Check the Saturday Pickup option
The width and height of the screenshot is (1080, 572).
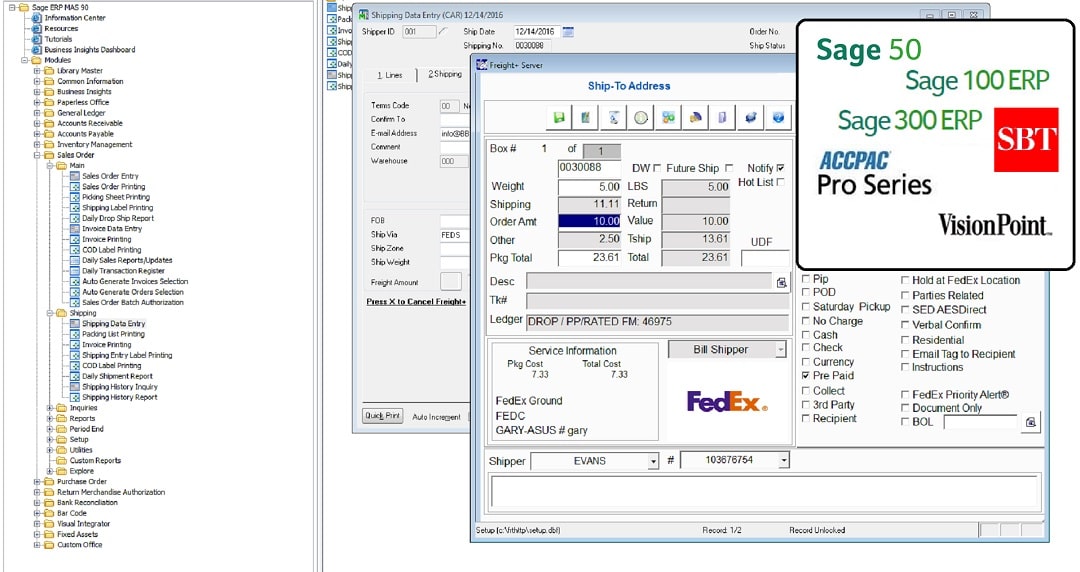tap(806, 307)
